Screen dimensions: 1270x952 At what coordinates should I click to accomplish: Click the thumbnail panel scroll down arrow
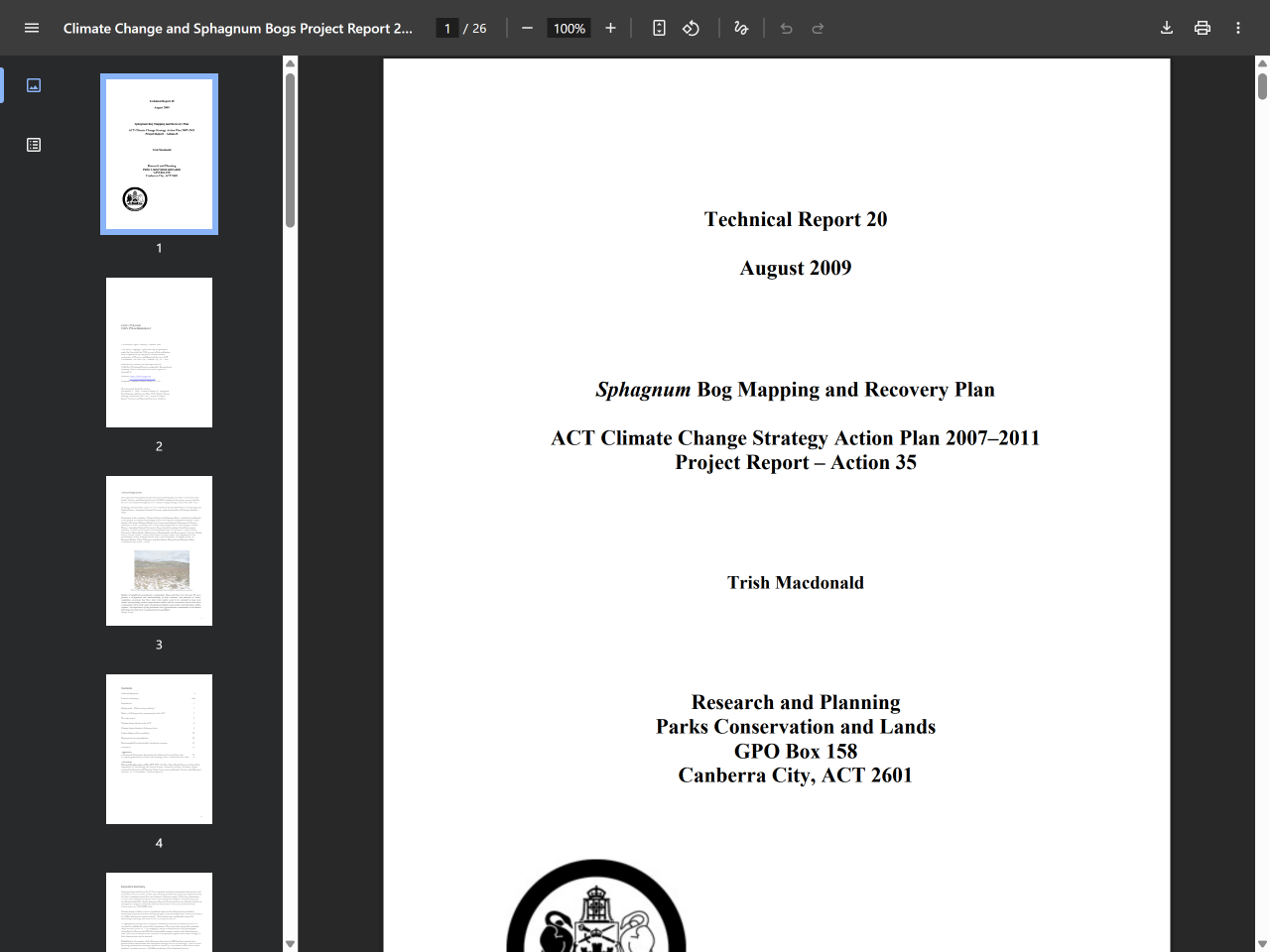point(290,944)
